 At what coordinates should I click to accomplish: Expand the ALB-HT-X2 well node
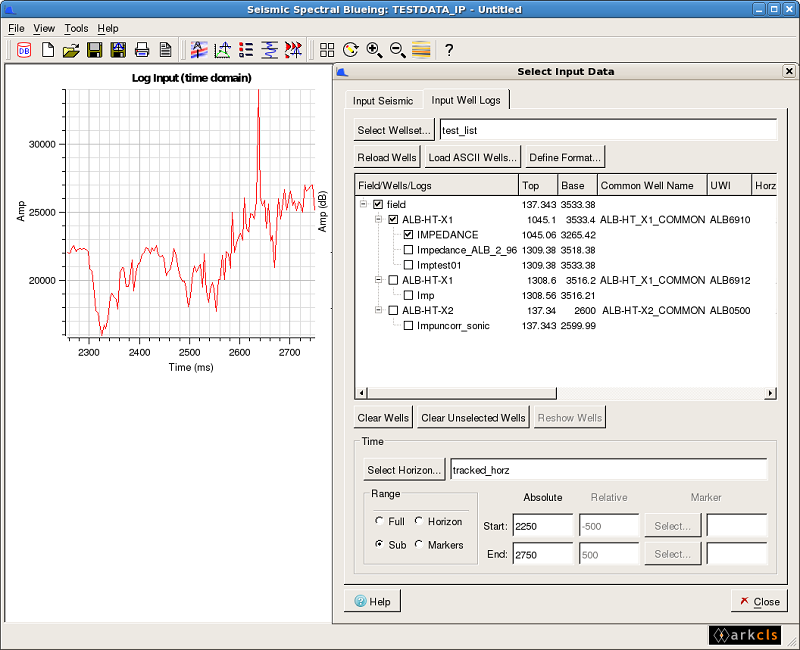(377, 310)
